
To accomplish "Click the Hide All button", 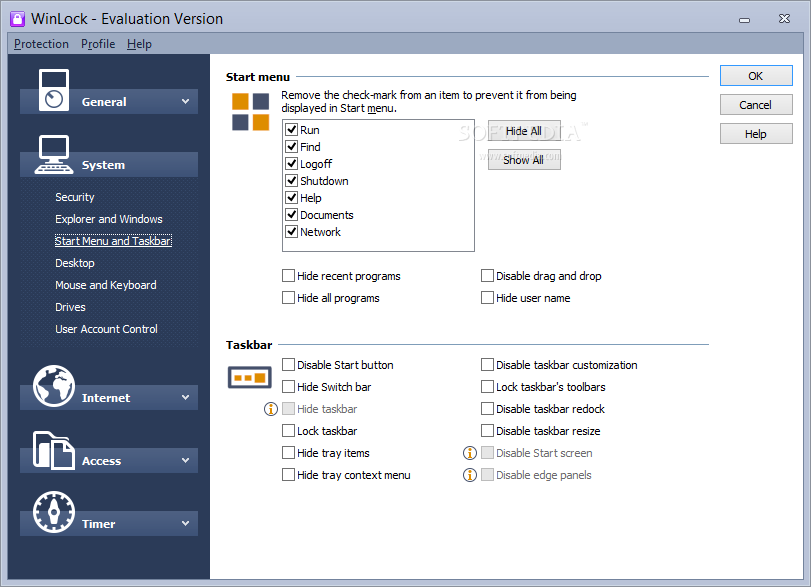I will [x=524, y=131].
